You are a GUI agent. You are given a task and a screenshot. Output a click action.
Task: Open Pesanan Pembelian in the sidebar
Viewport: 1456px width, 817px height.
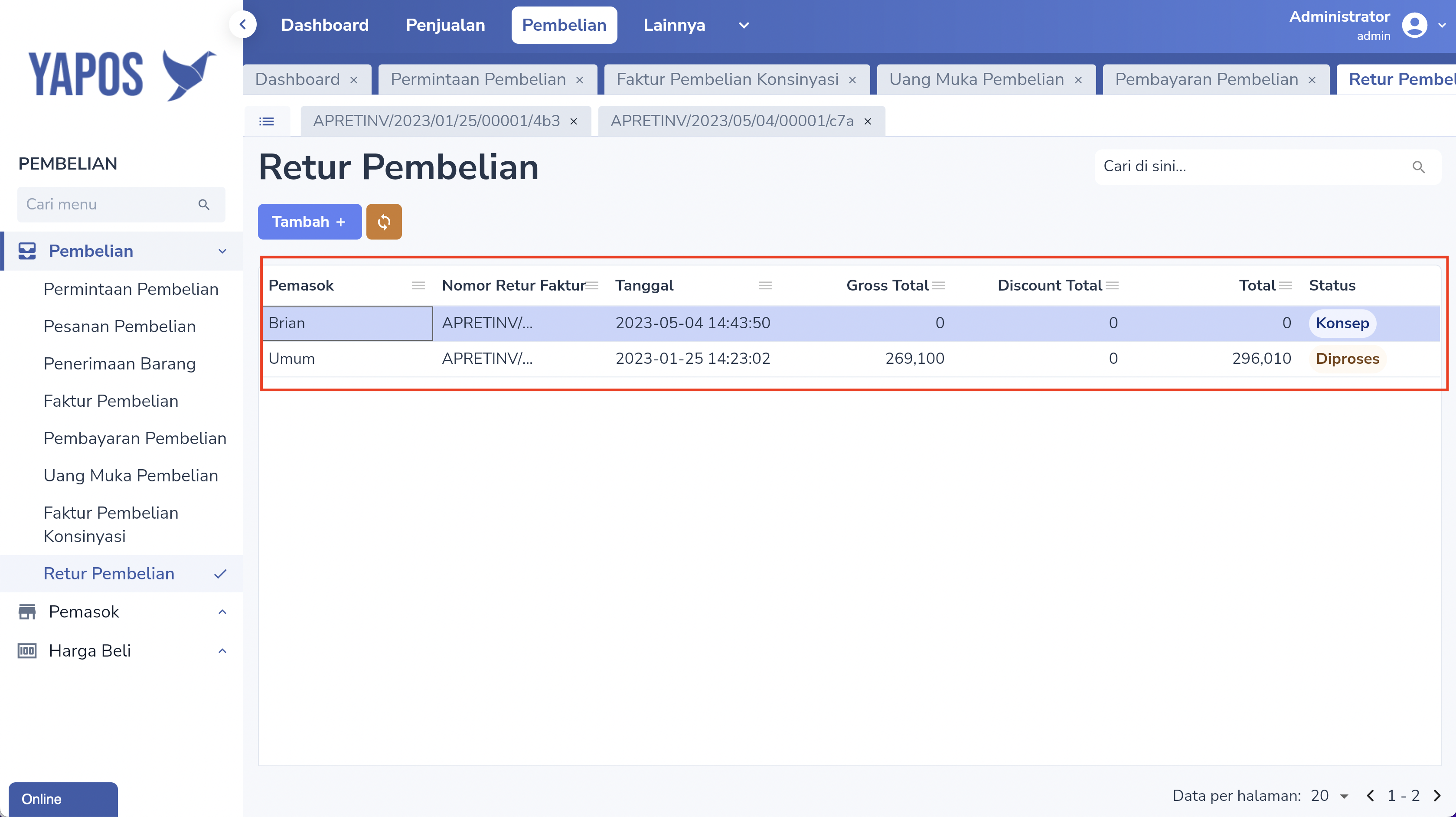coord(120,327)
